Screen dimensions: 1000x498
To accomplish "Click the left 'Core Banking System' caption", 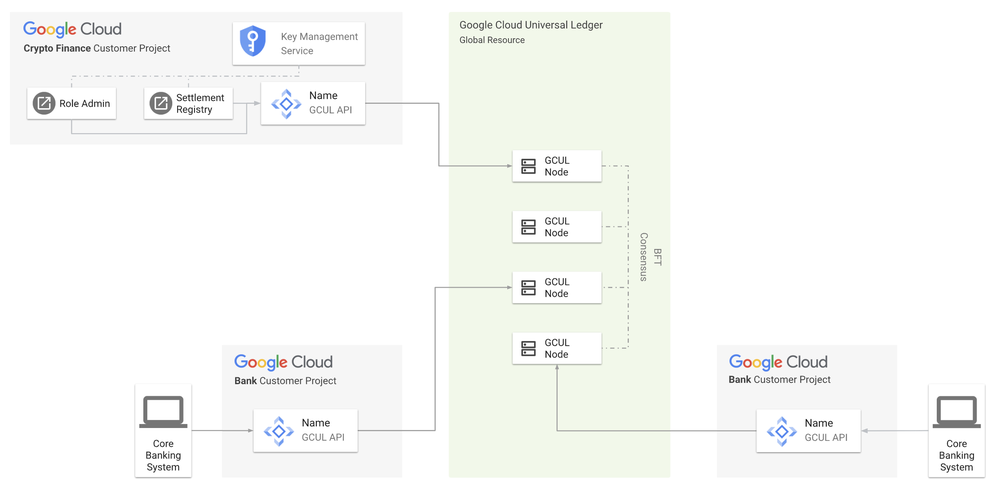I will pos(163,455).
